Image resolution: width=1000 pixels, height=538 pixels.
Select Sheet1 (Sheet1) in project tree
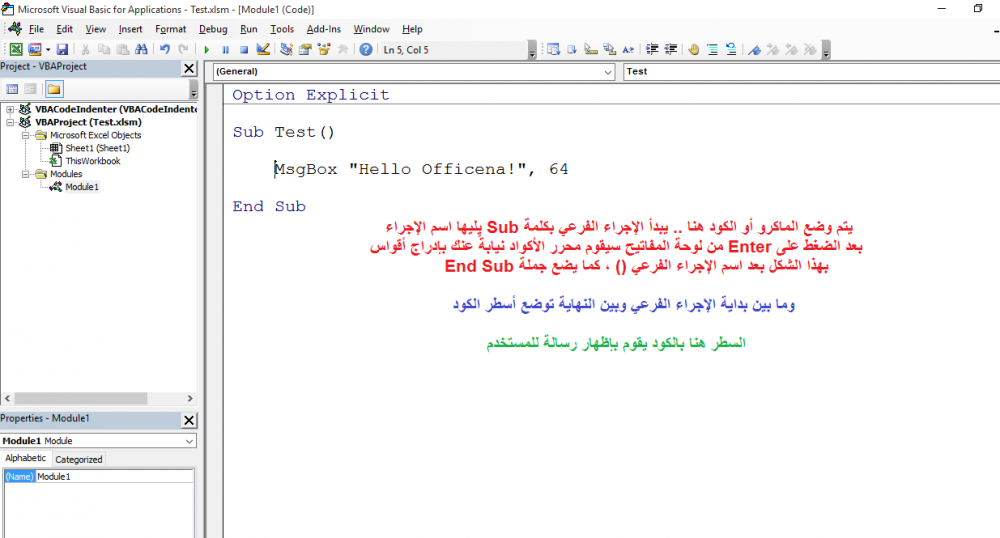pyautogui.click(x=97, y=148)
